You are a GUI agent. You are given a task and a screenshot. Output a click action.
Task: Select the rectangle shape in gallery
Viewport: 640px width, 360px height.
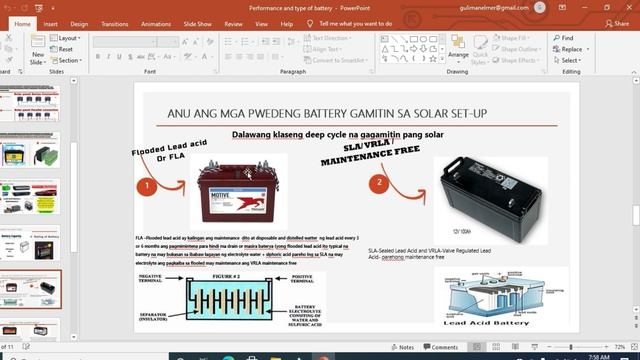click(413, 39)
